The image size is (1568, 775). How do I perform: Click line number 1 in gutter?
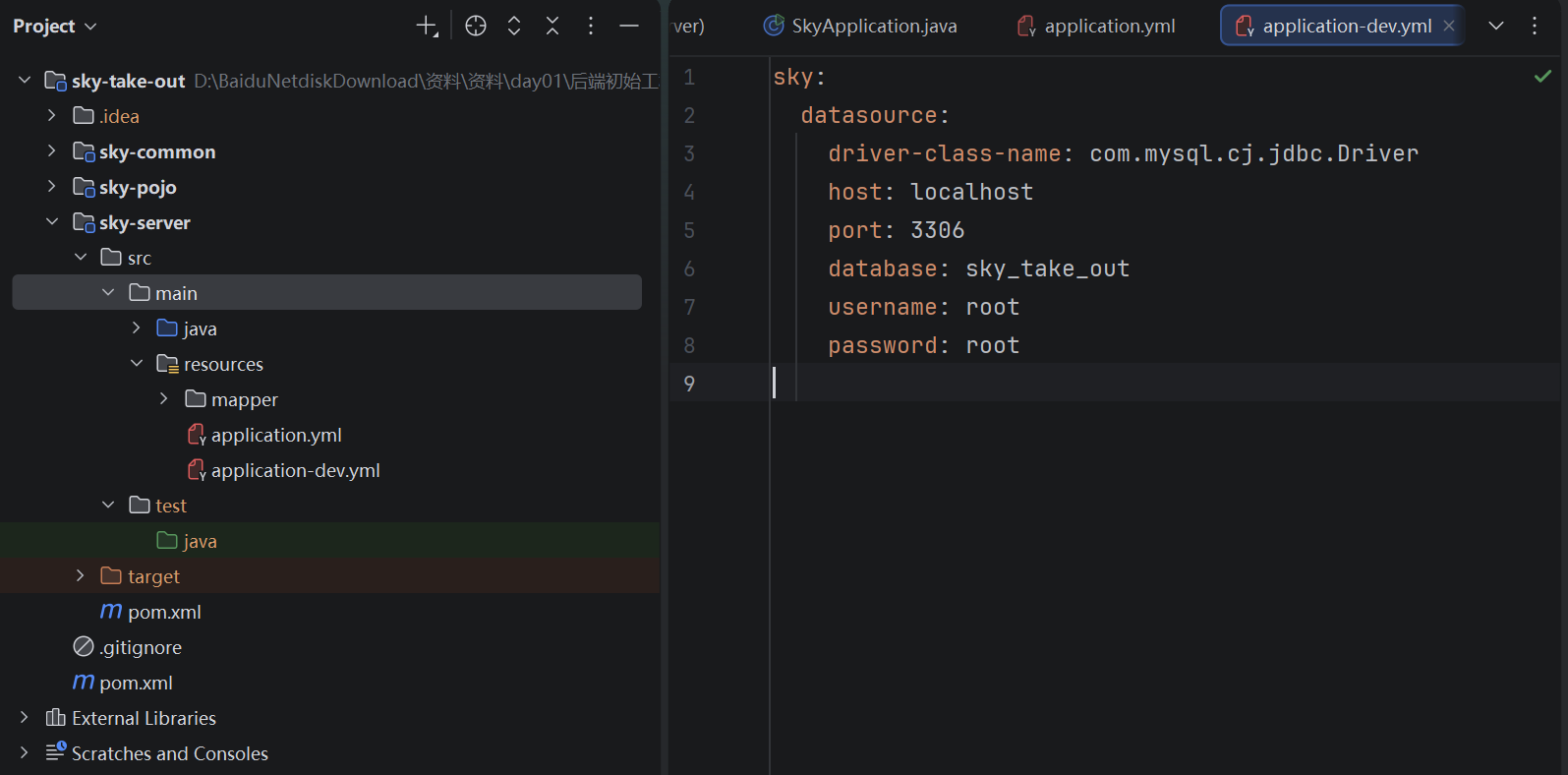tap(689, 77)
